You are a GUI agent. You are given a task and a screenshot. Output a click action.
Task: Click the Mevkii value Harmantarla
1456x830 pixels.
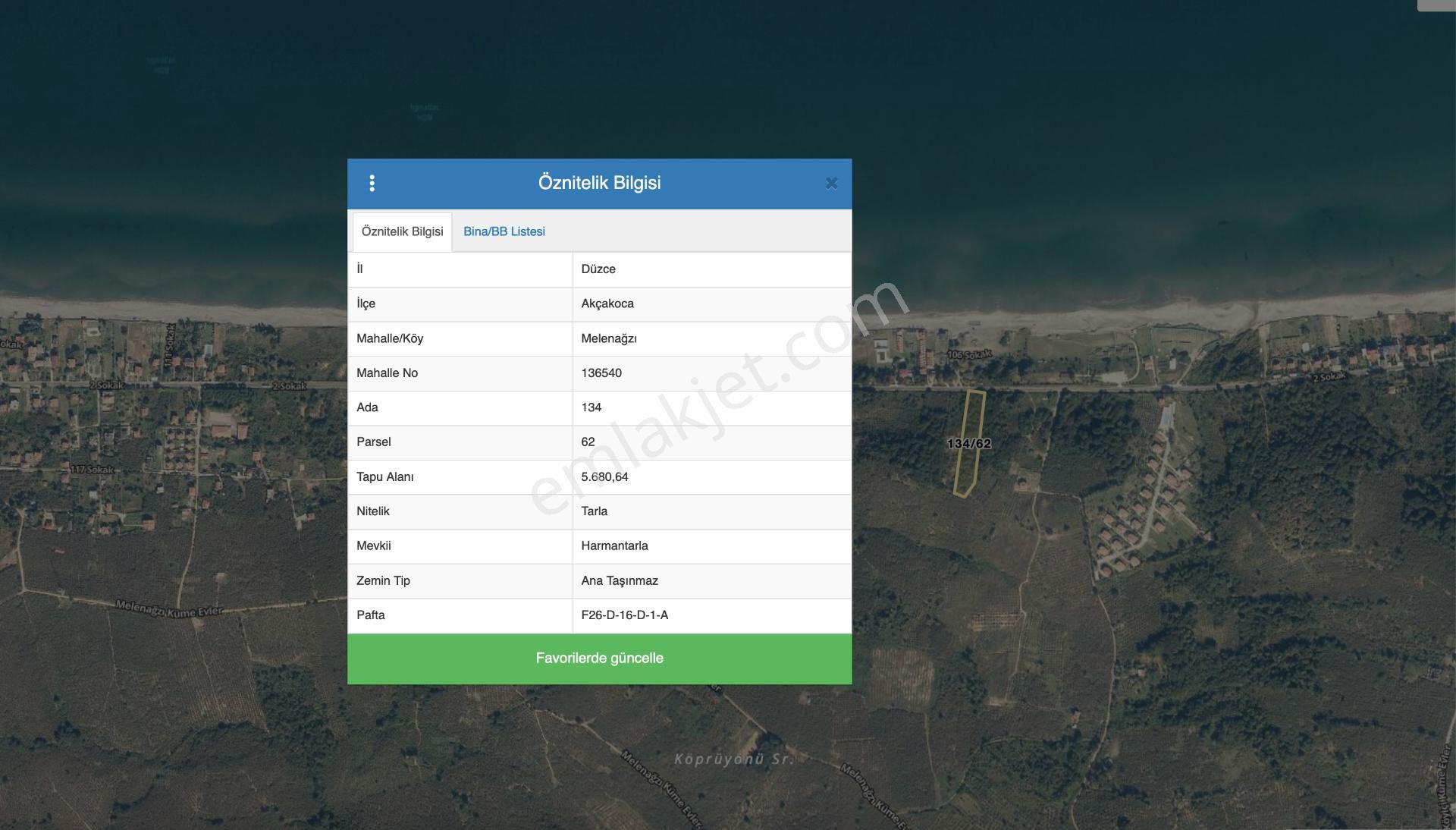coord(613,545)
